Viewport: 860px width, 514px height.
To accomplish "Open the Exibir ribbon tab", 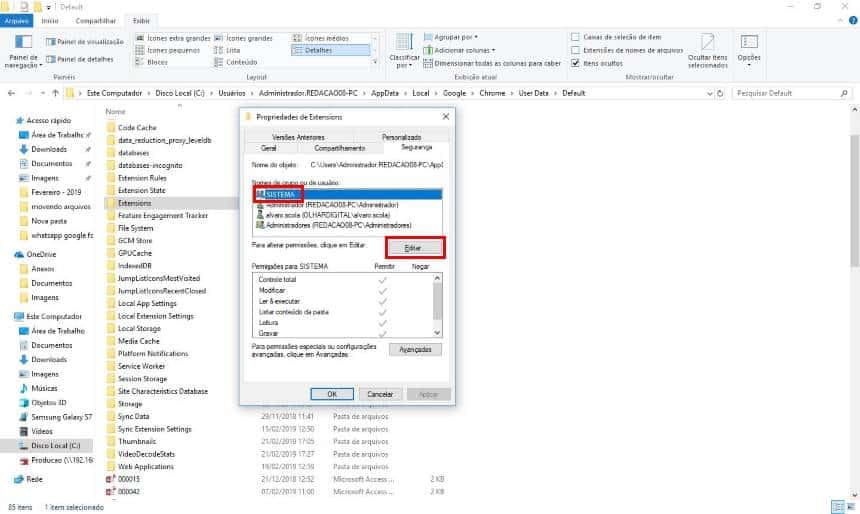I will tap(141, 21).
